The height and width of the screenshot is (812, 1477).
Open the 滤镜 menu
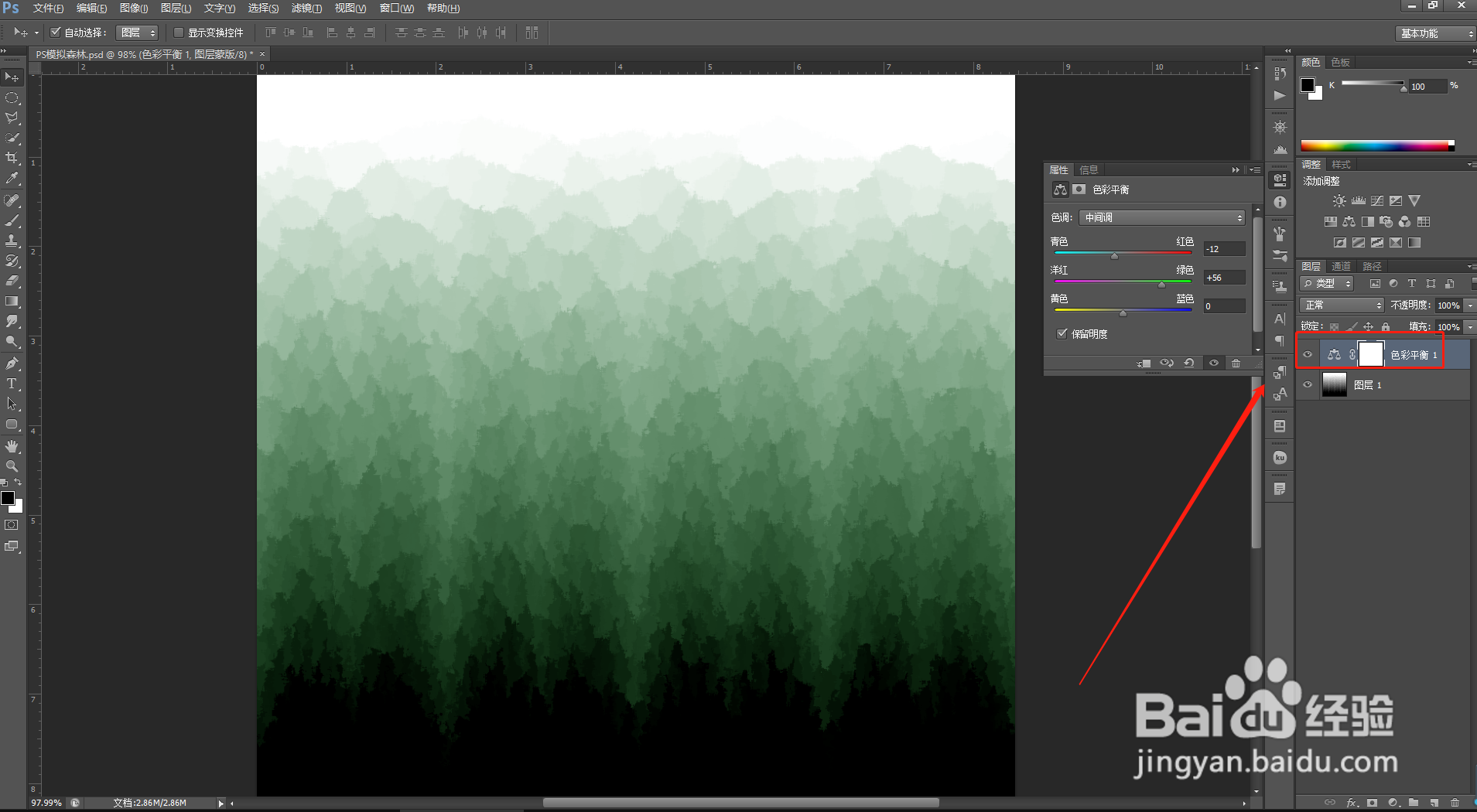(306, 8)
